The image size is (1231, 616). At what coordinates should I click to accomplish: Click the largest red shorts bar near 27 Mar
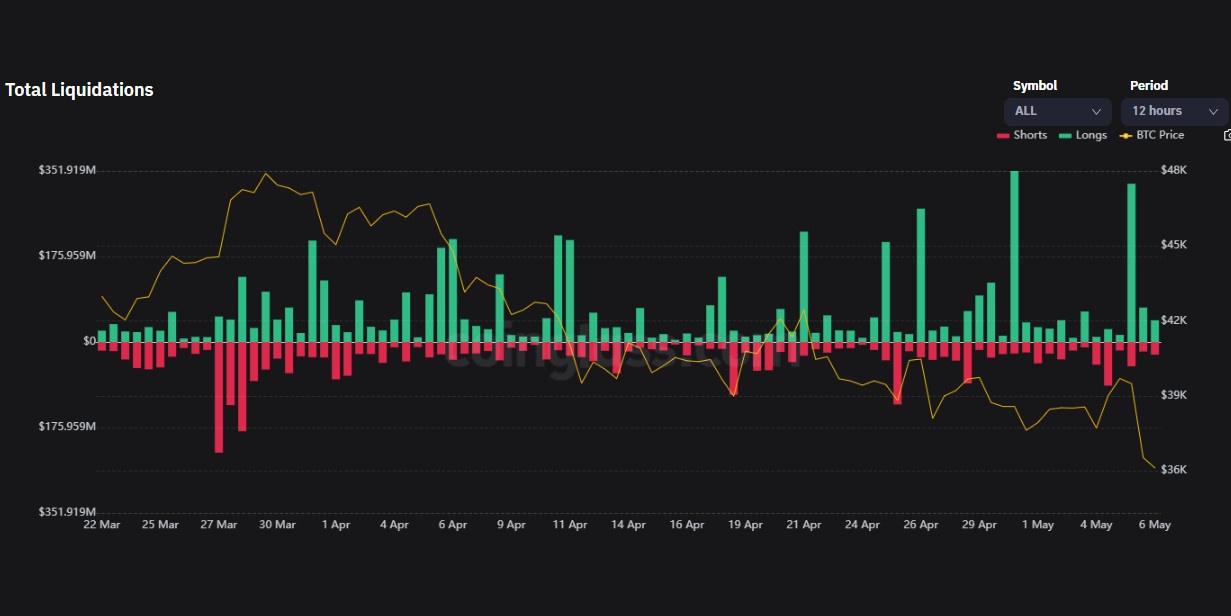click(x=219, y=397)
